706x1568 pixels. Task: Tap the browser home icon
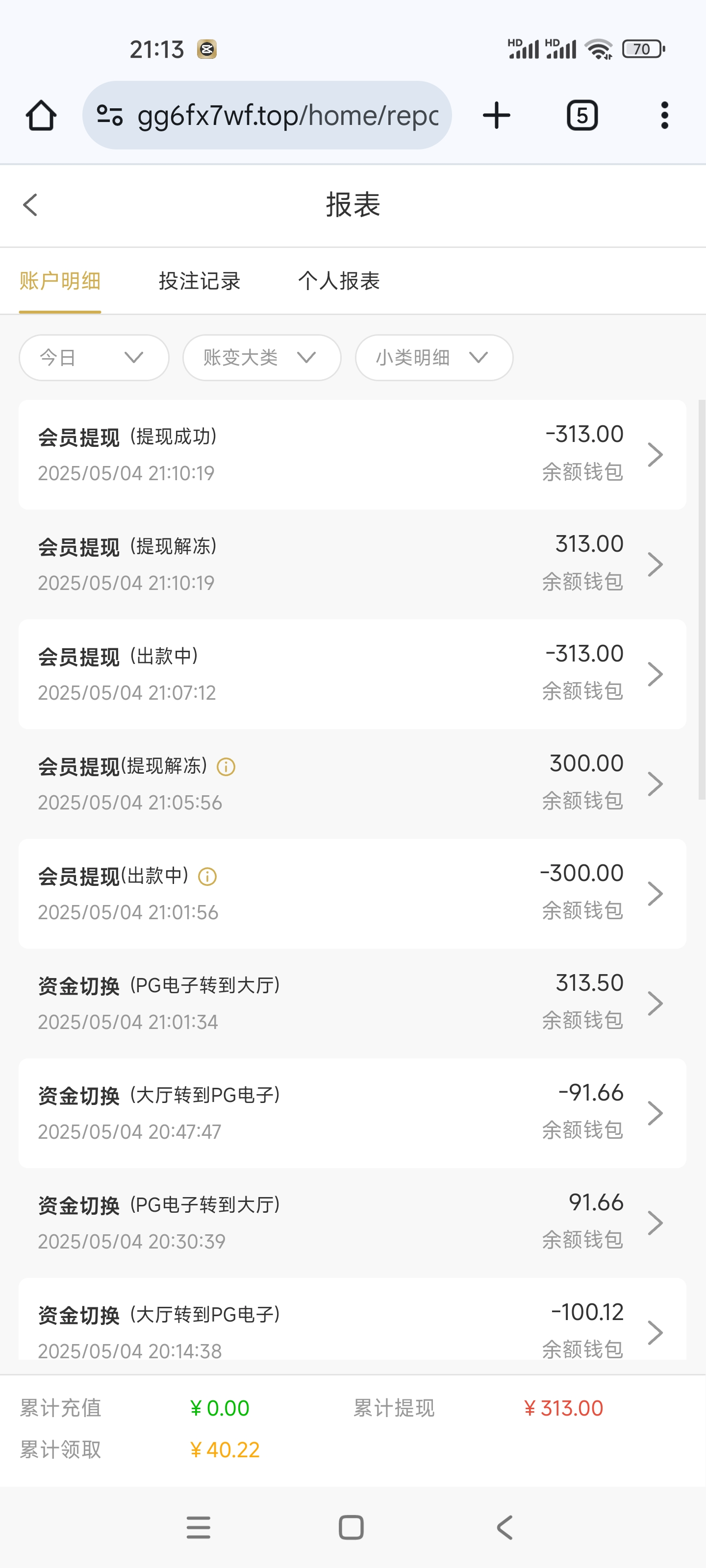[41, 115]
